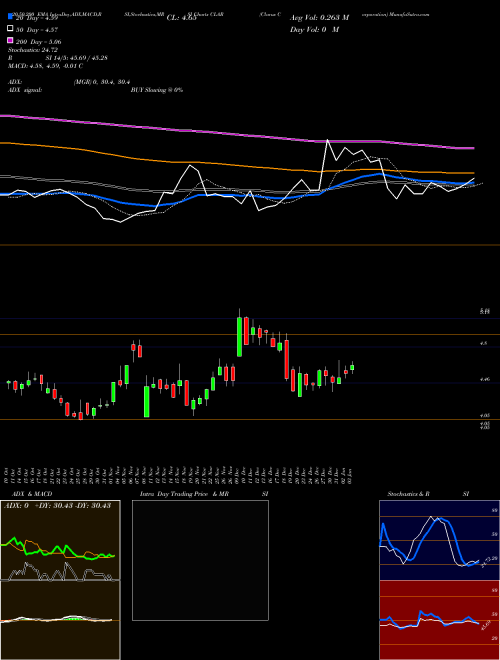Image resolution: width=500 pixels, height=660 pixels.
Task: Click the 'MACD: 4.58, 4.59, -0.01 C' line
Action: [45, 66]
